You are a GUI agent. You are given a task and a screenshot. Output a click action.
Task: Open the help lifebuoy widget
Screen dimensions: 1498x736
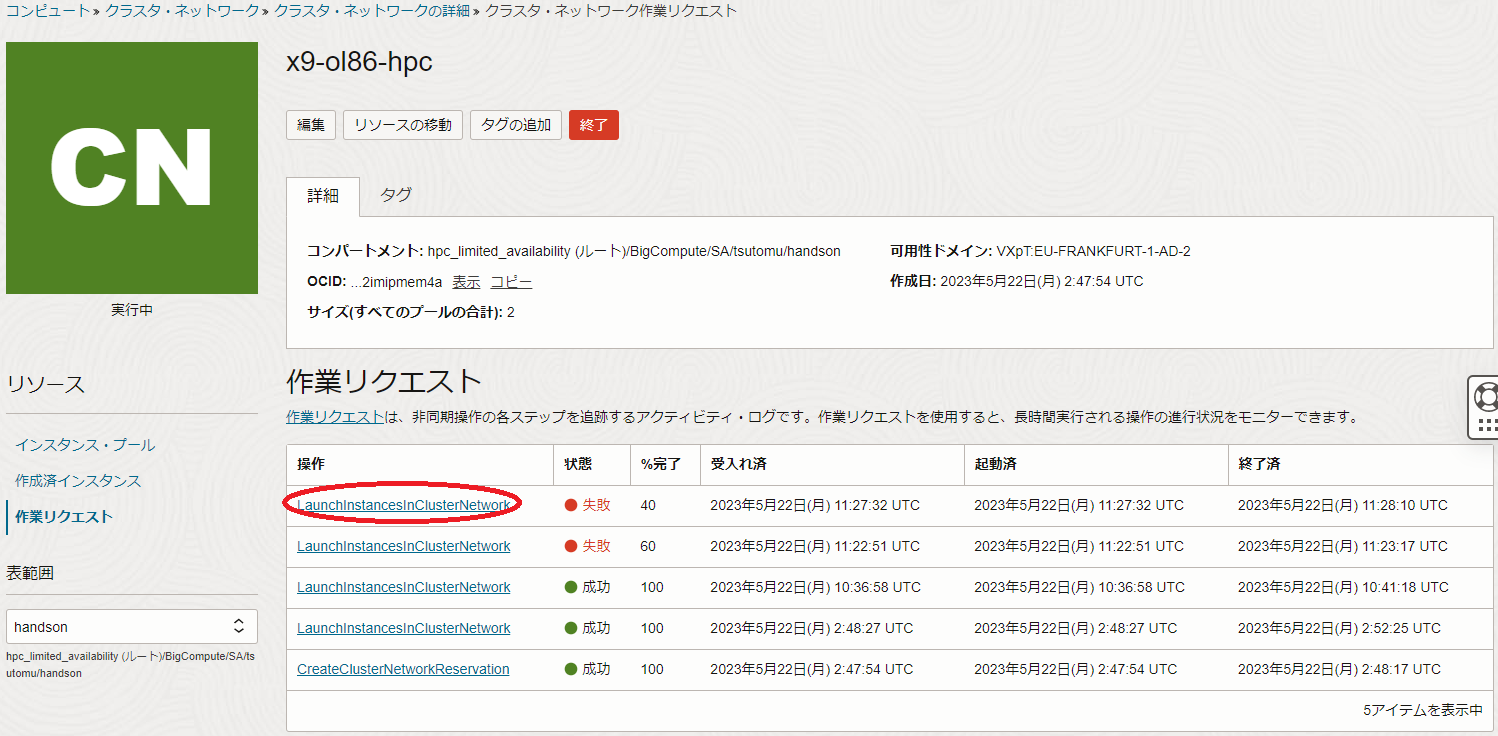click(x=1486, y=396)
